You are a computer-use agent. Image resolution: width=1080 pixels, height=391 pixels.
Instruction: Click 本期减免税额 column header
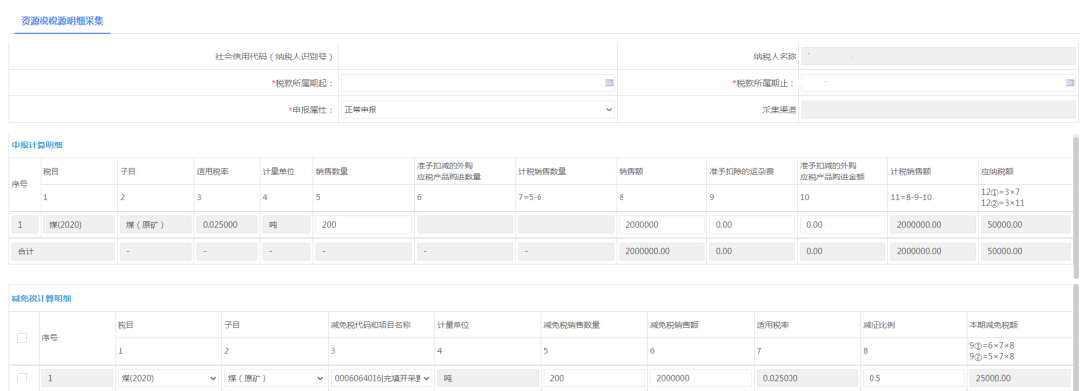993,325
